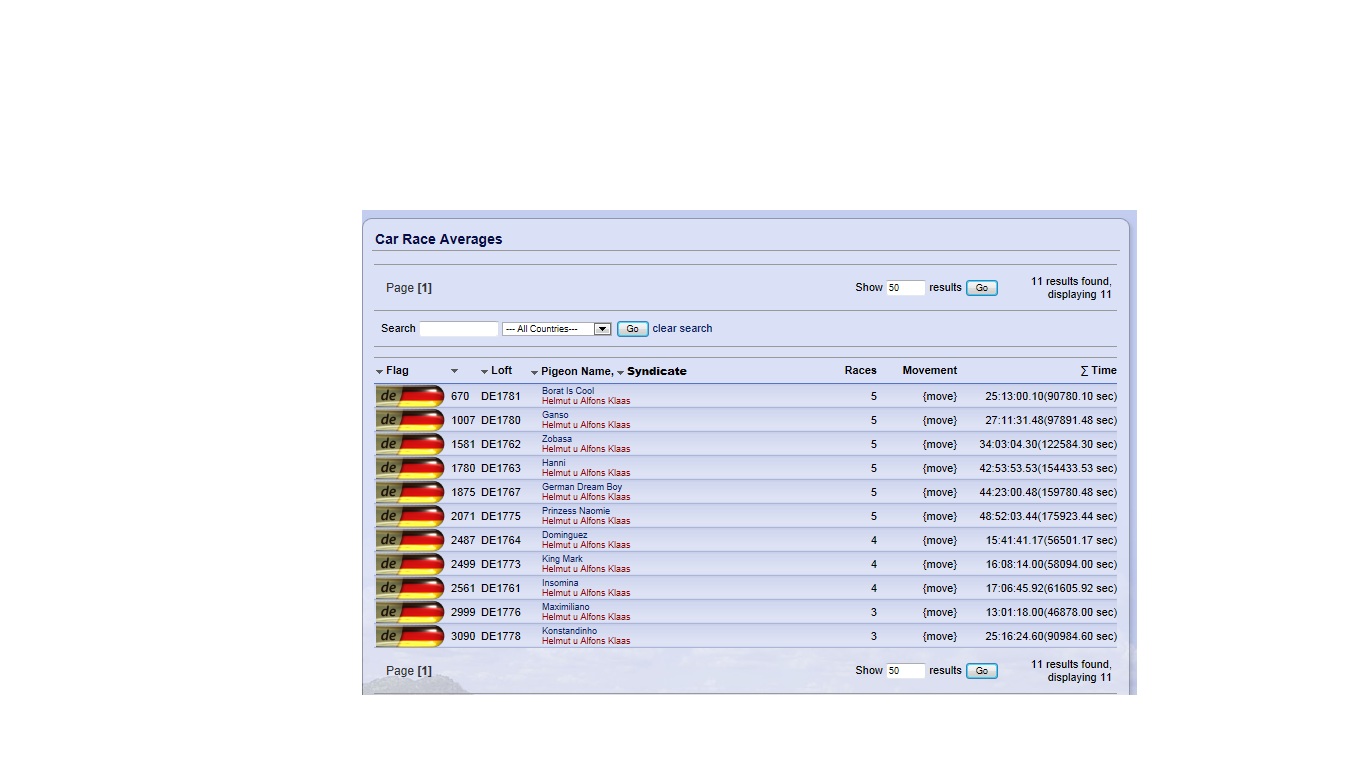The width and height of the screenshot is (1366, 768).
Task: Click the German flag in the Zobasa row
Action: [410, 444]
